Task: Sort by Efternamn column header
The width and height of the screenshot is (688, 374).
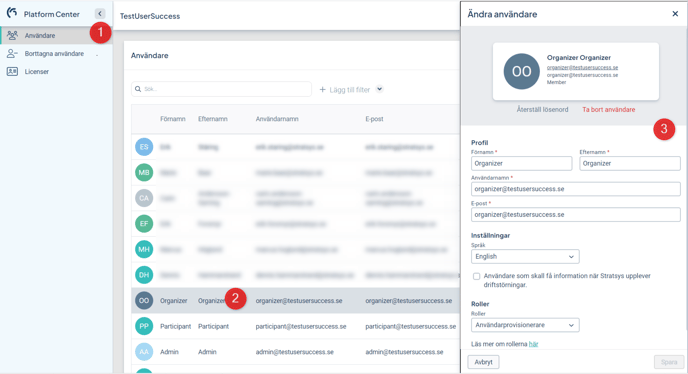Action: (213, 119)
